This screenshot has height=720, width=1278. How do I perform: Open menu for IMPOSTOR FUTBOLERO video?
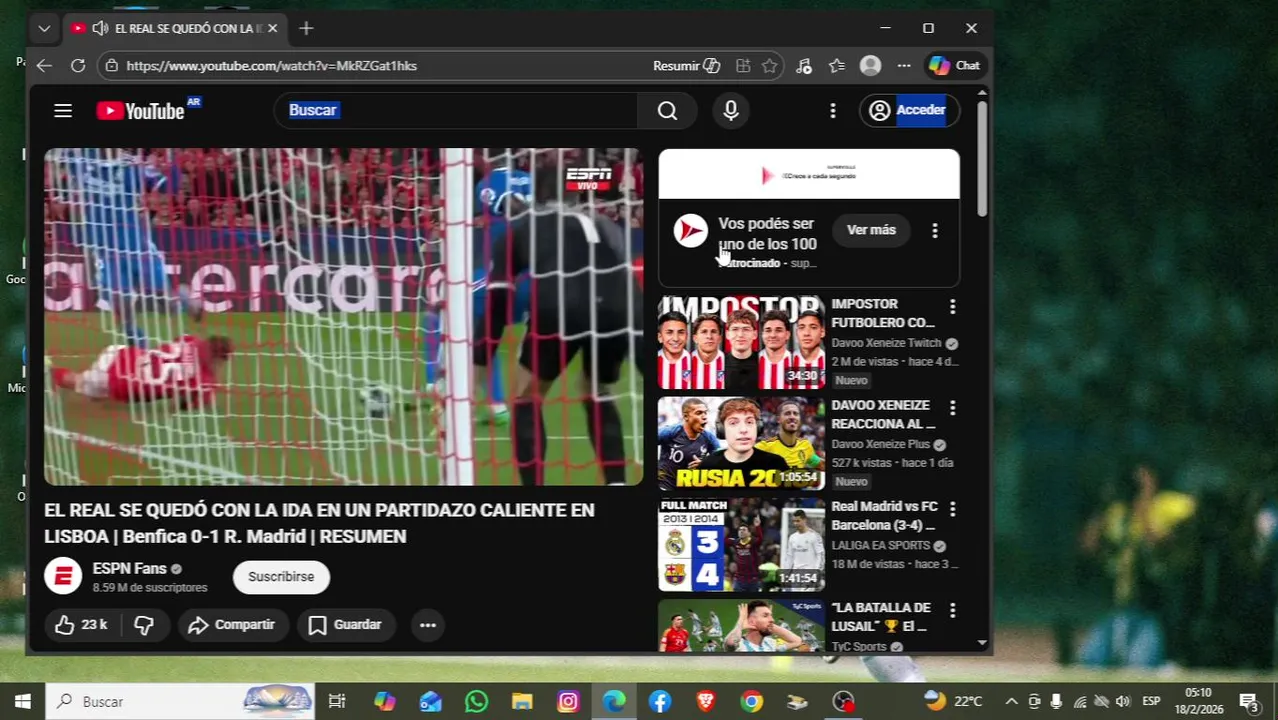pos(952,306)
